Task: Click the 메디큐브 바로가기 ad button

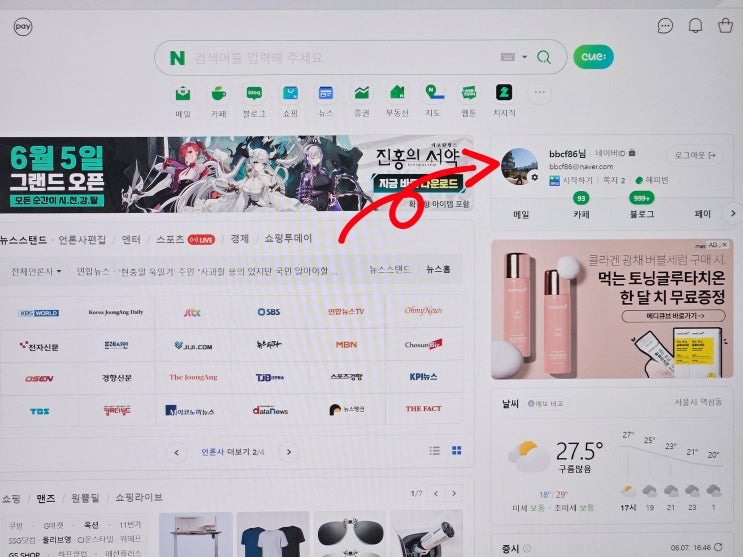Action: (x=673, y=316)
